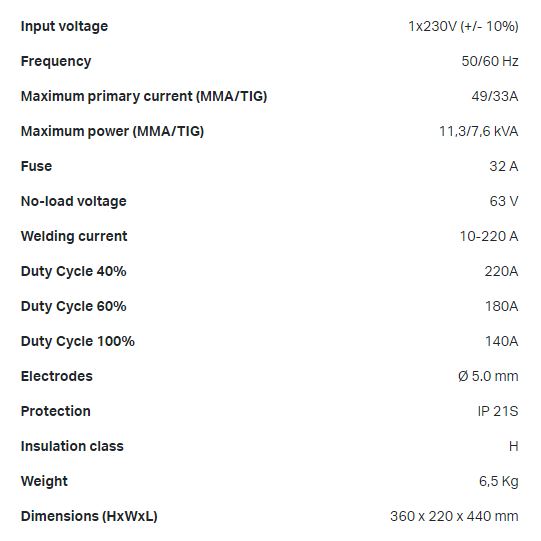Select the 11,3/7,6 kVA value
The width and height of the screenshot is (541, 541).
tap(479, 131)
